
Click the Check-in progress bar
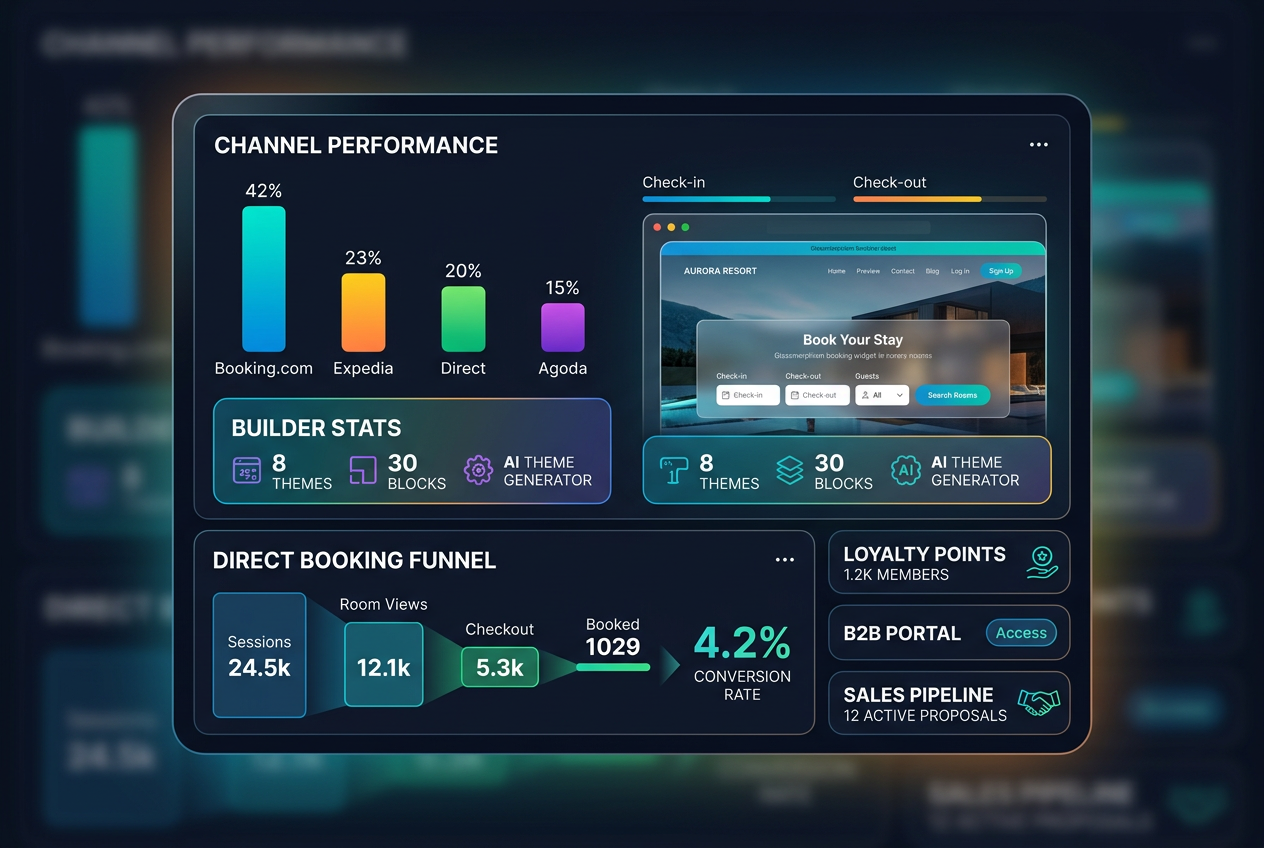tap(739, 199)
